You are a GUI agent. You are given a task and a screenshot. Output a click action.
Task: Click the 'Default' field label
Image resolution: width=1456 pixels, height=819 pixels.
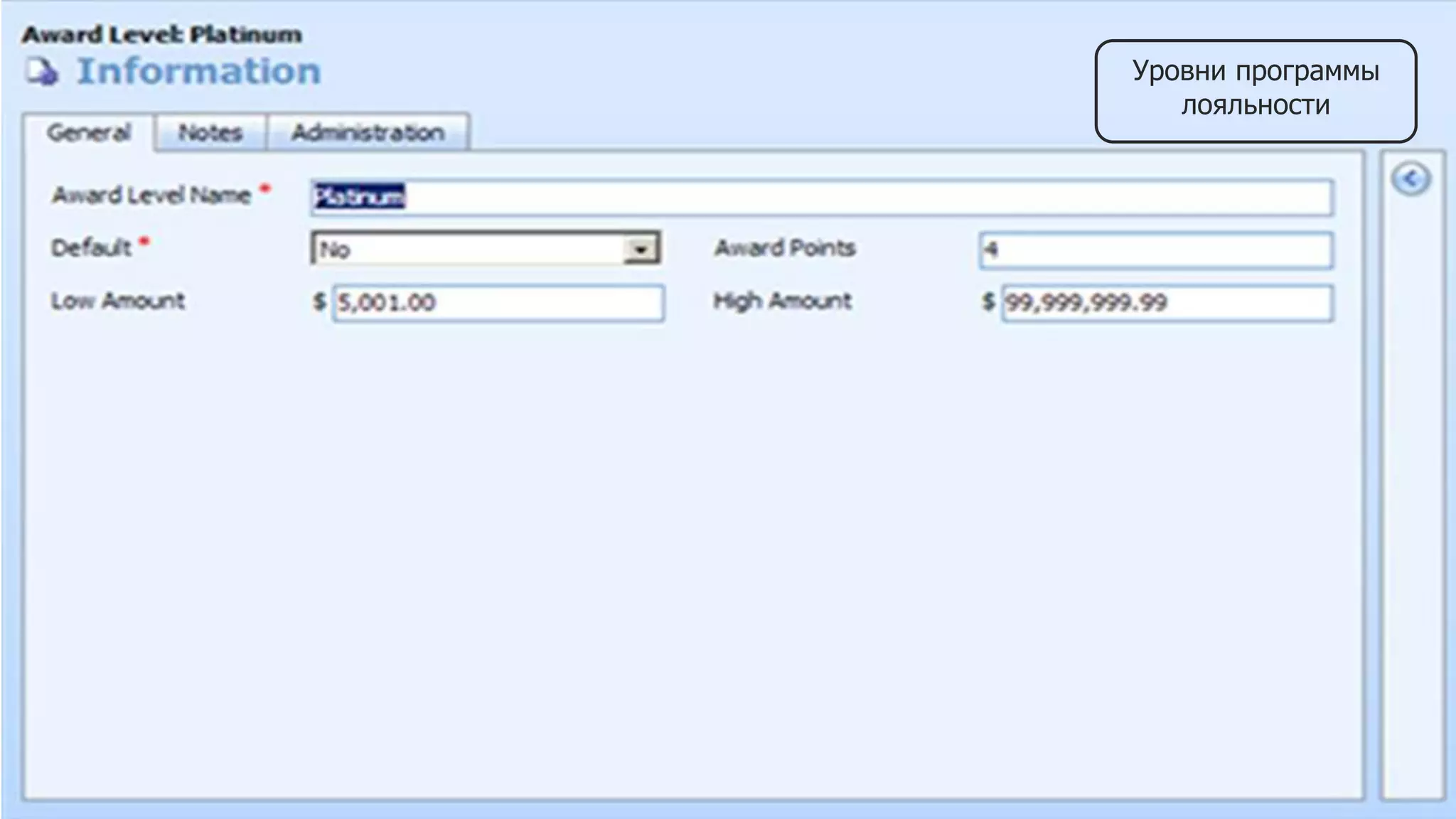click(x=91, y=248)
